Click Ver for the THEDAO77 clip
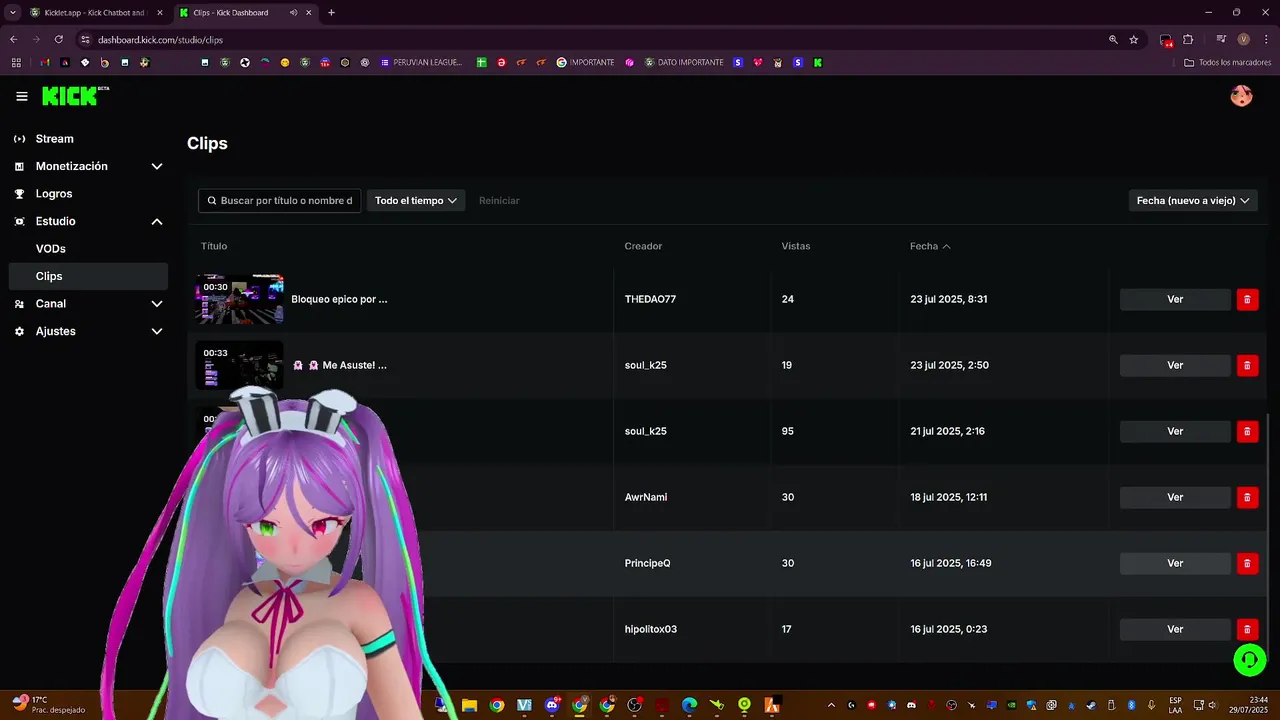Viewport: 1280px width, 720px height. pos(1175,299)
